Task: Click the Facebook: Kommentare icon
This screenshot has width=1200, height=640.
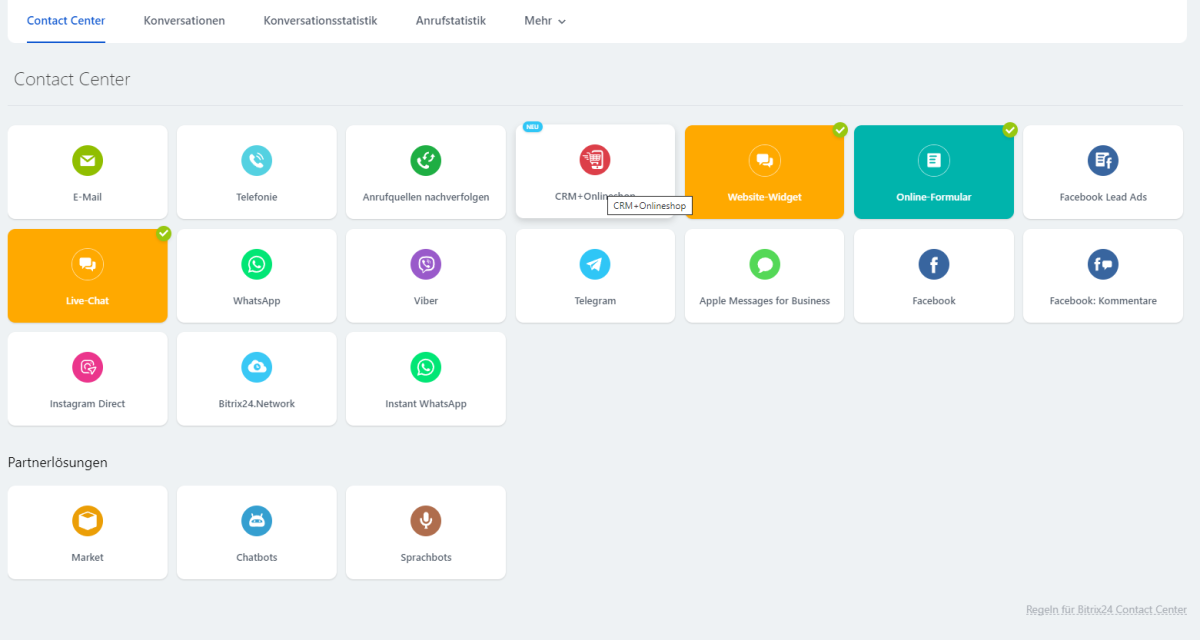Action: click(1103, 264)
